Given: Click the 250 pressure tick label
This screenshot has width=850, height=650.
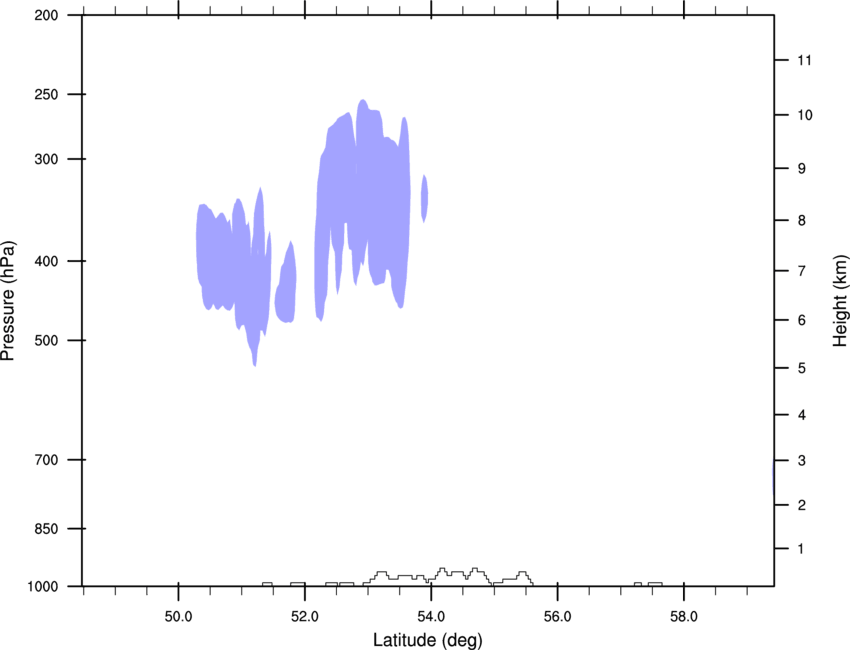Looking at the screenshot, I should pyautogui.click(x=46, y=94).
